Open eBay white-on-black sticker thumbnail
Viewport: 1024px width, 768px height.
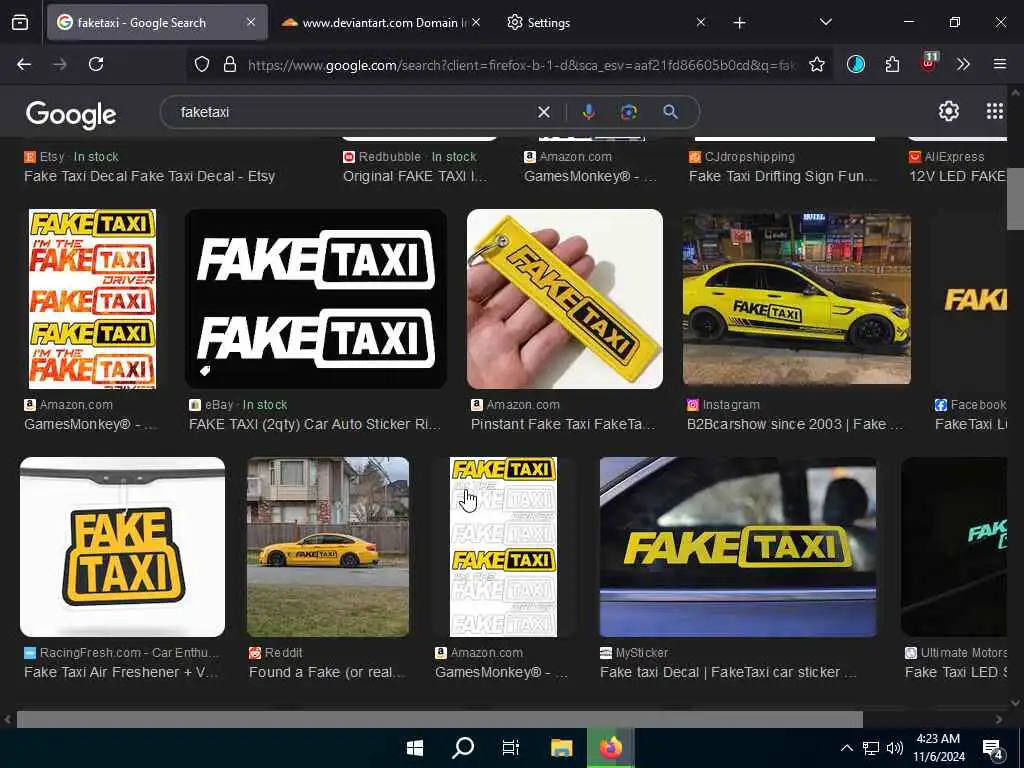[x=316, y=299]
